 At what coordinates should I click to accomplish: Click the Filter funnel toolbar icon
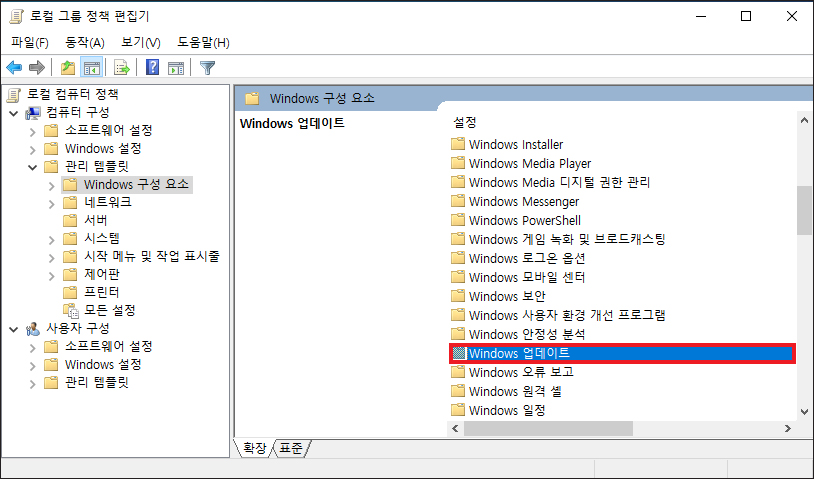(x=207, y=67)
